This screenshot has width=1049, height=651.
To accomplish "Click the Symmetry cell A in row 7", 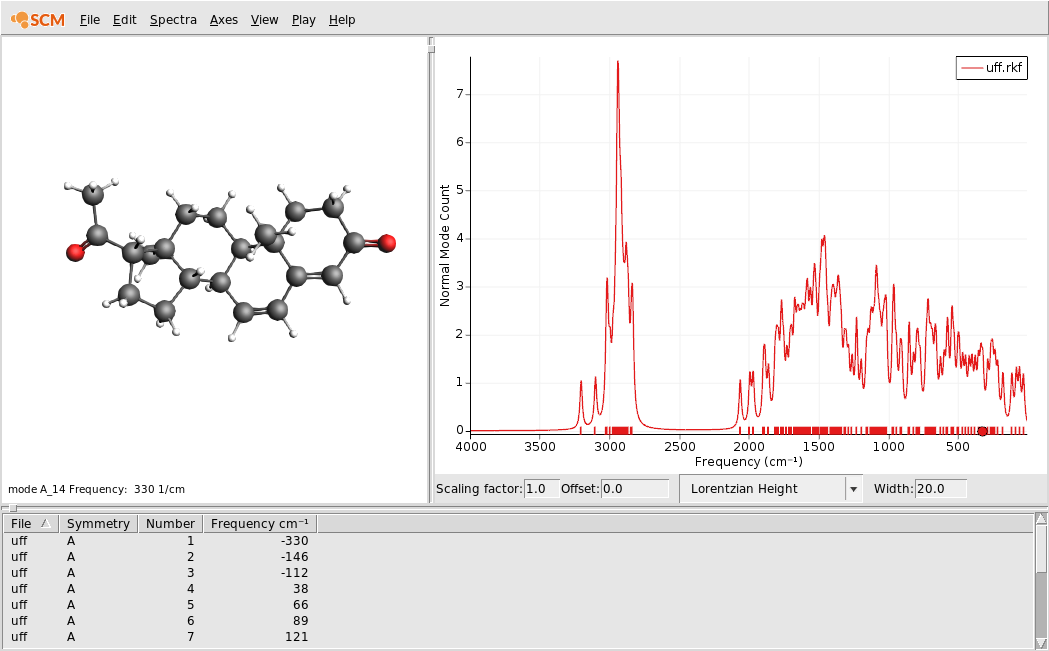I will pos(71,637).
